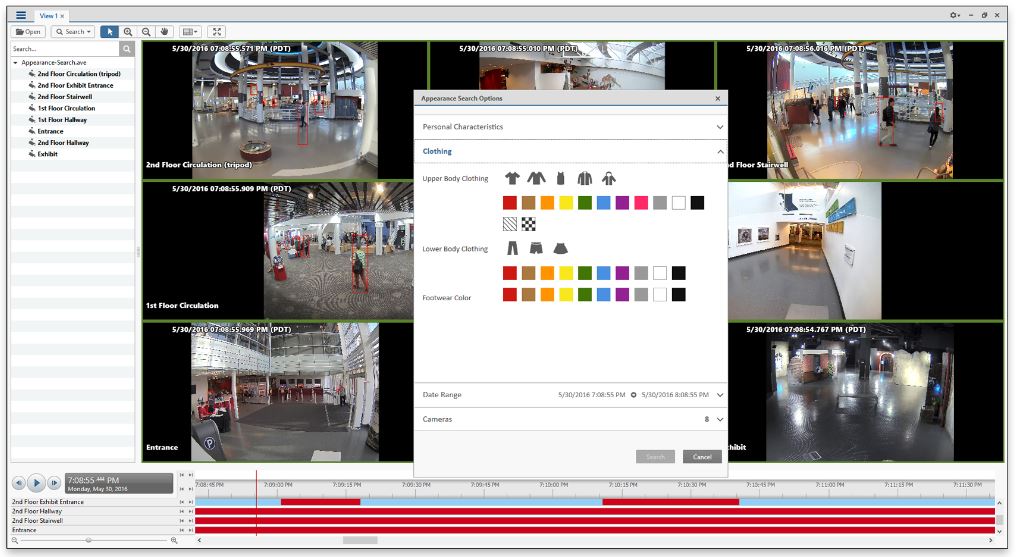1018x557 pixels.
Task: Select hooded coat upper clothing icon
Action: click(x=608, y=178)
